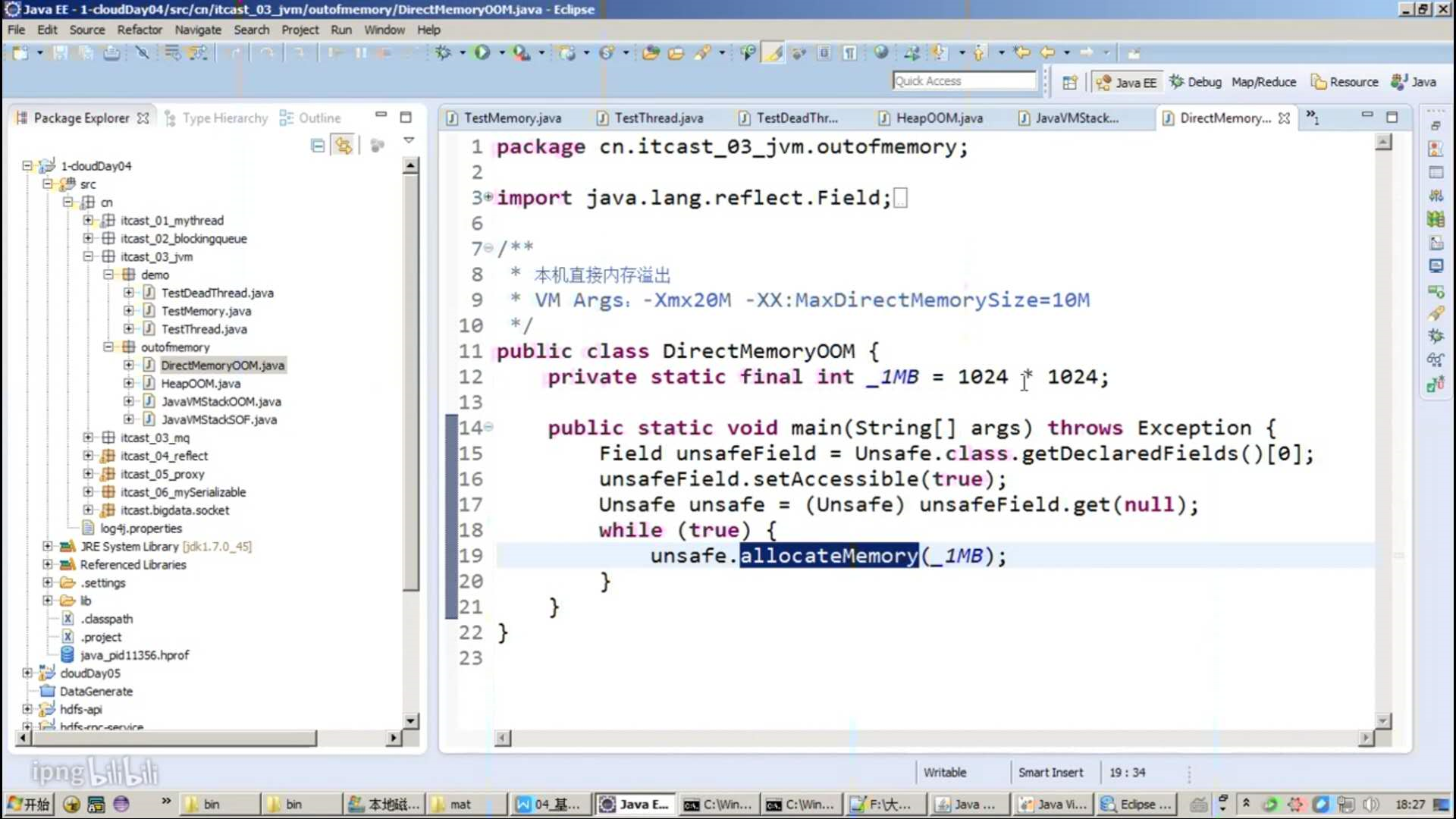Image resolution: width=1456 pixels, height=819 pixels.
Task: Open the Window menu
Action: pyautogui.click(x=384, y=29)
